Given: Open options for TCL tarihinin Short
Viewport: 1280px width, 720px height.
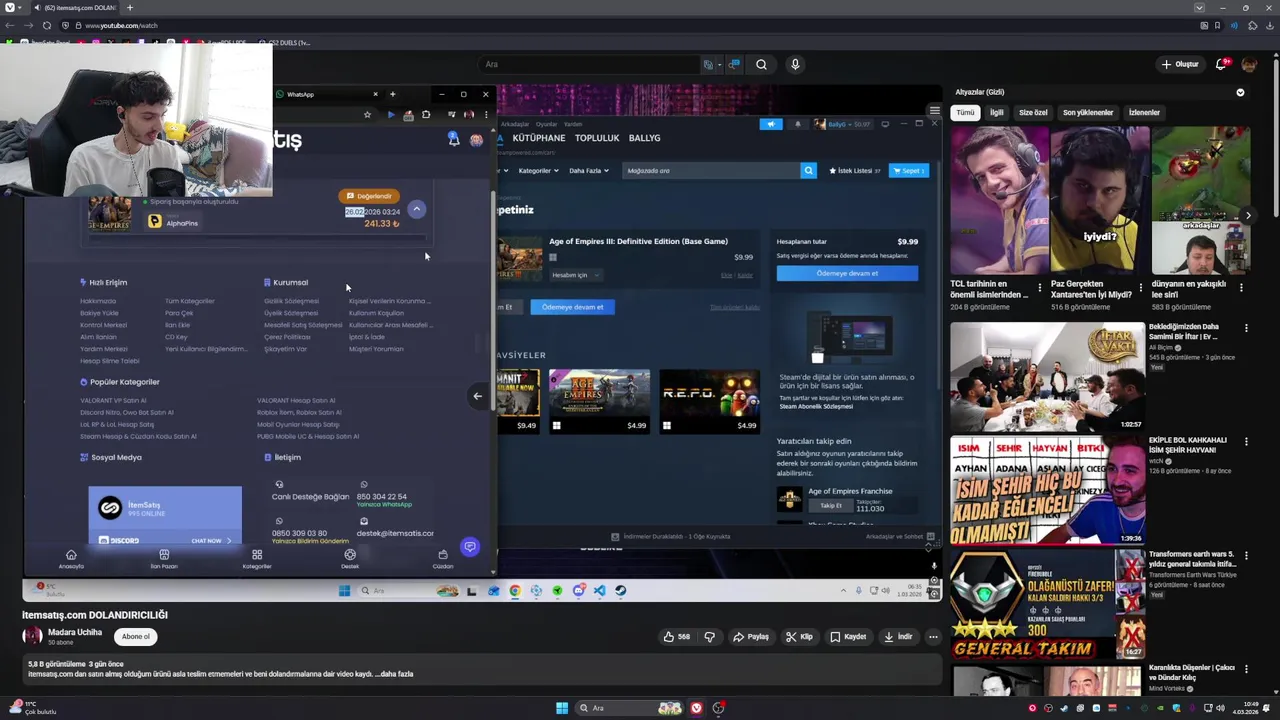Looking at the screenshot, I should (1040, 288).
